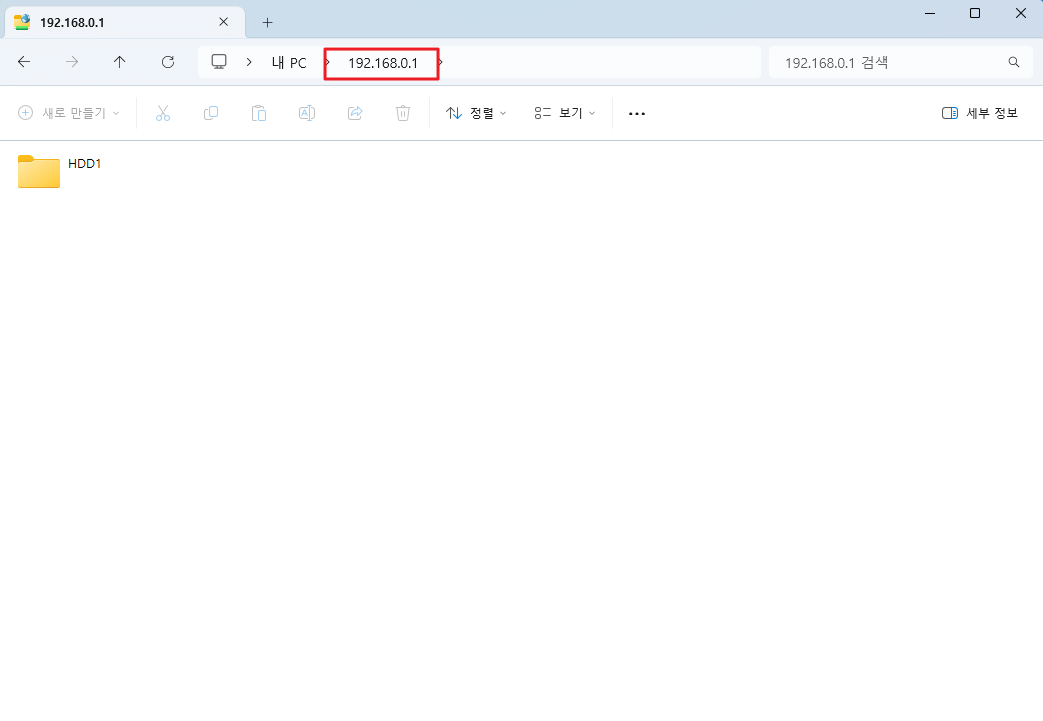Toggle the 세부 정보 details pane

(978, 113)
